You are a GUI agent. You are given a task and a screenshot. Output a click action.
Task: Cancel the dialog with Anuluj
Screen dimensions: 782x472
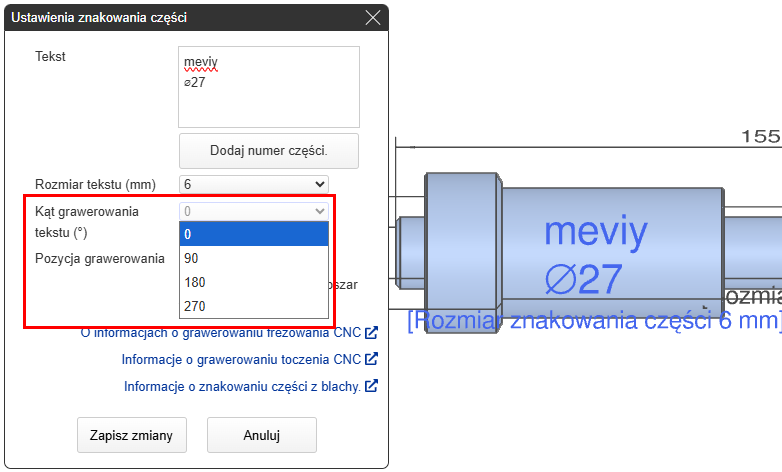pyautogui.click(x=261, y=435)
